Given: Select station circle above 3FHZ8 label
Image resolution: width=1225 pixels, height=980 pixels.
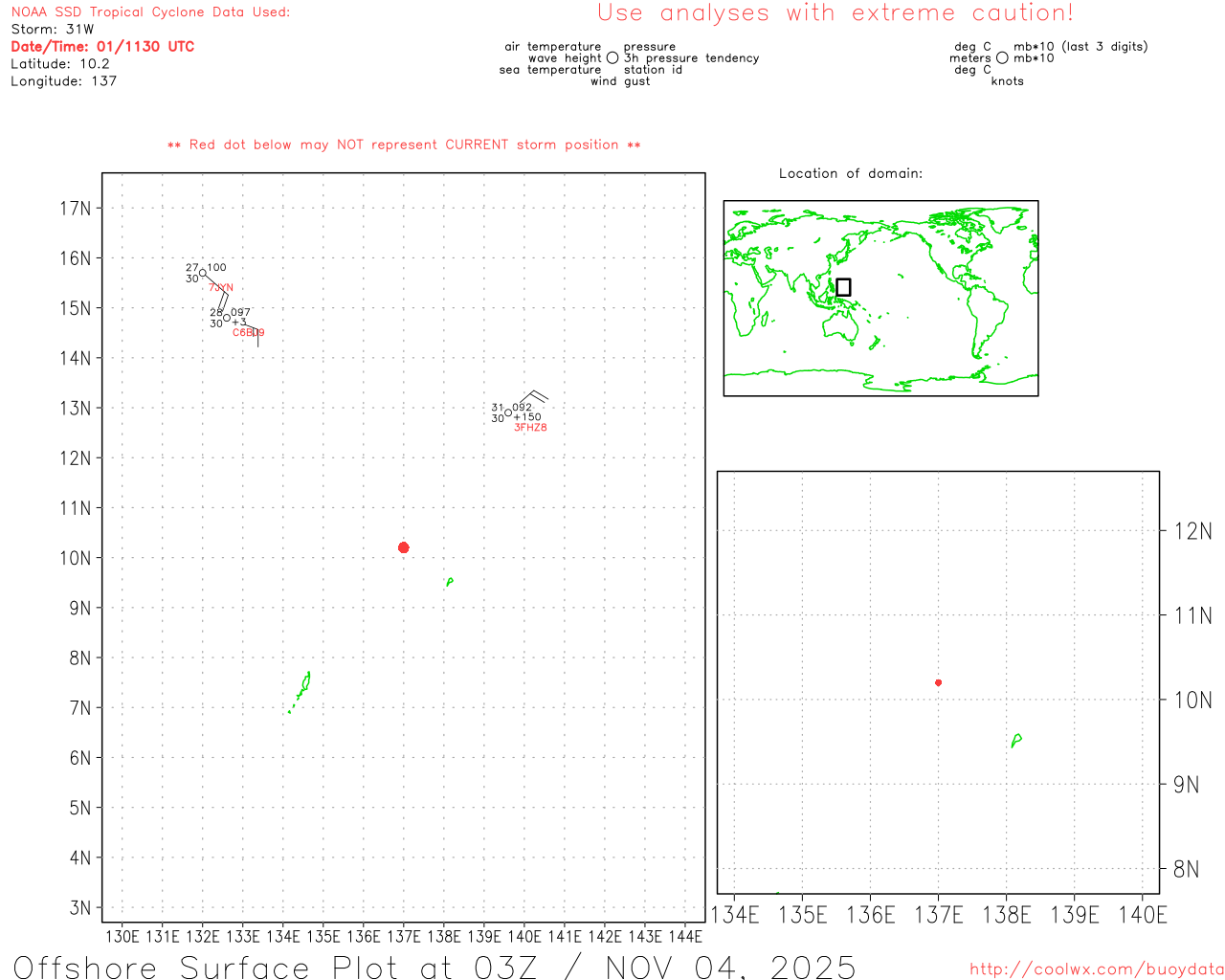Looking at the screenshot, I should pos(508,412).
